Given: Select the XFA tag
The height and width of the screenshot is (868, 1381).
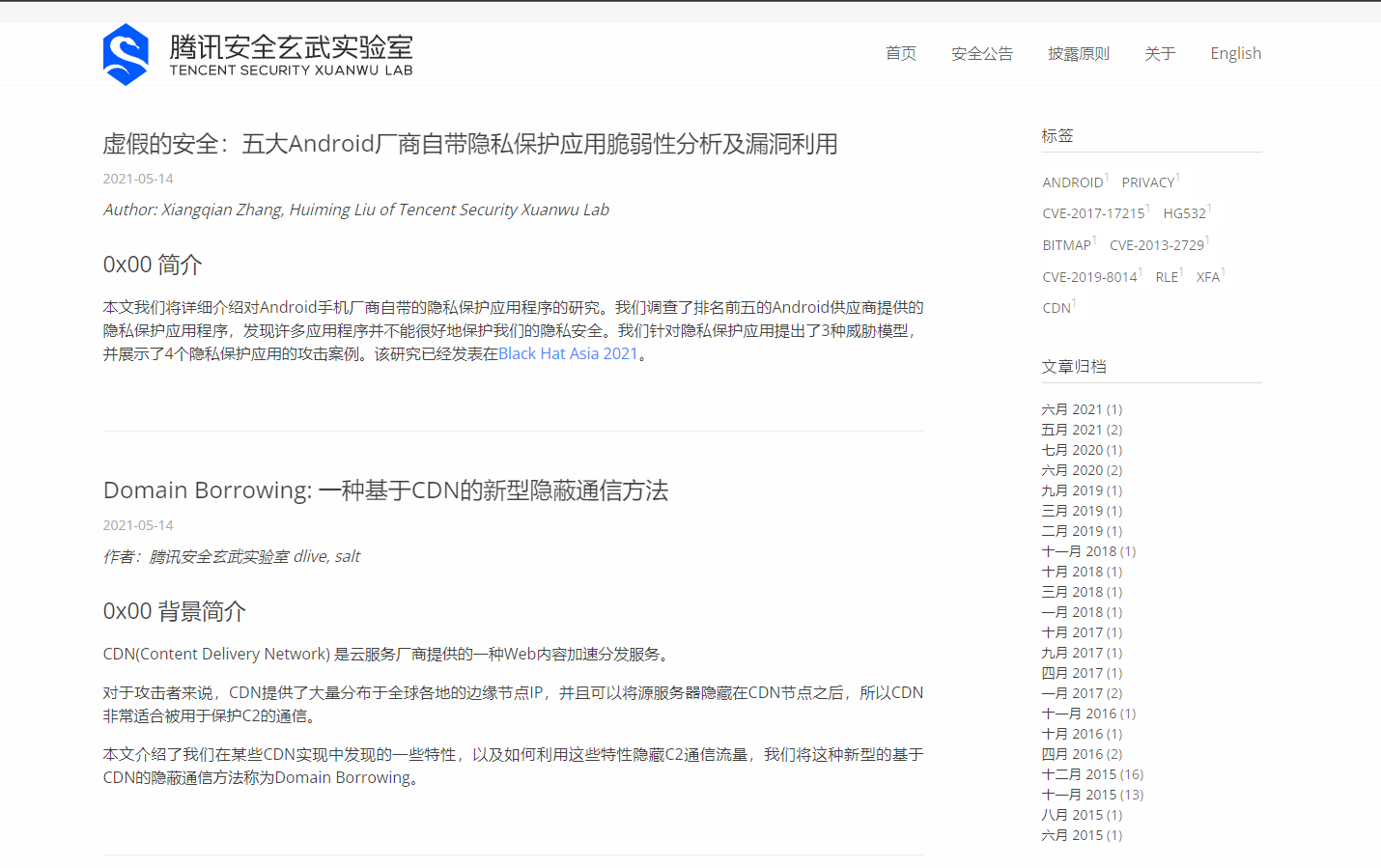Looking at the screenshot, I should click(1208, 277).
